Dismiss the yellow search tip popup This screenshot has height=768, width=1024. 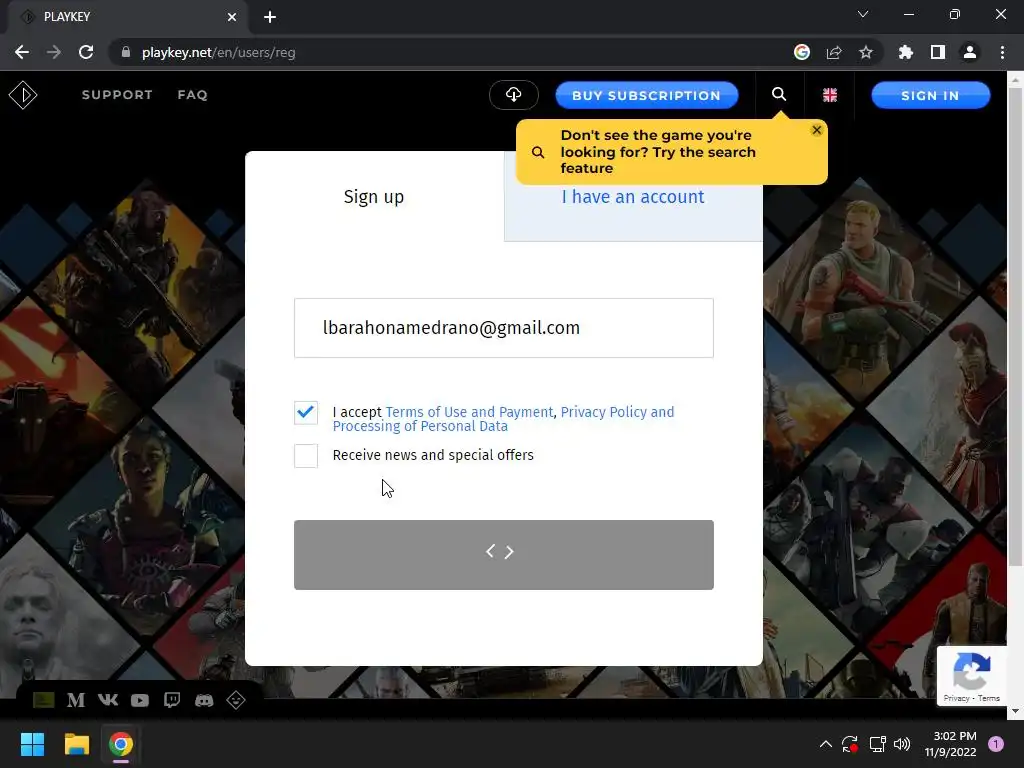[816, 130]
